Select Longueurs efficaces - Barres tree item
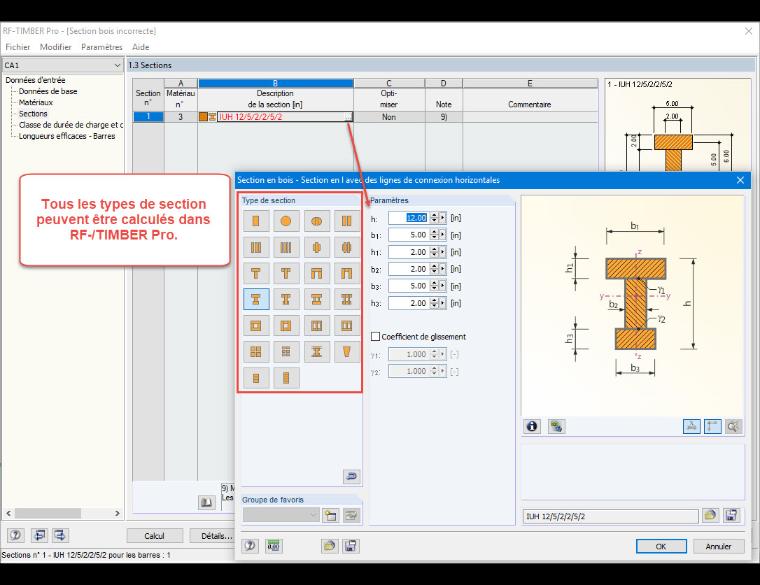760x585 pixels. [67, 136]
